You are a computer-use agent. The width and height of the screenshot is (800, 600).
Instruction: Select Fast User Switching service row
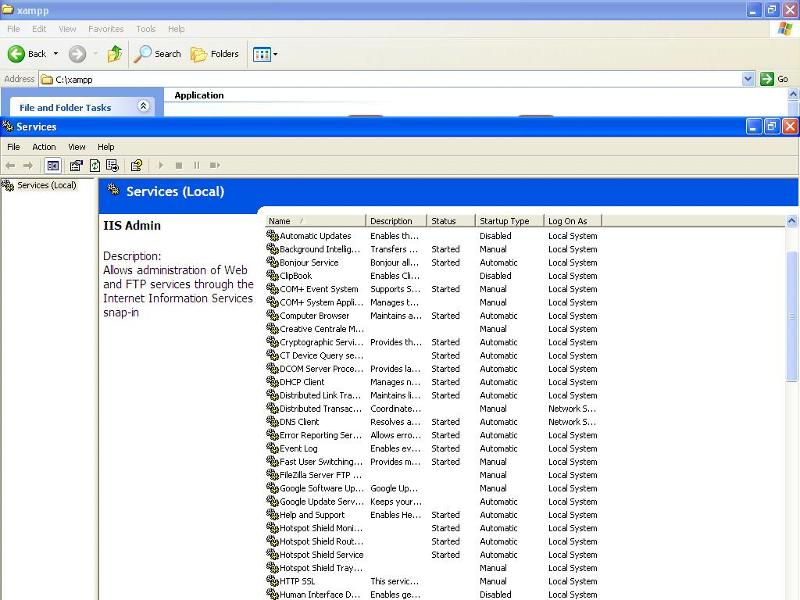click(x=434, y=461)
